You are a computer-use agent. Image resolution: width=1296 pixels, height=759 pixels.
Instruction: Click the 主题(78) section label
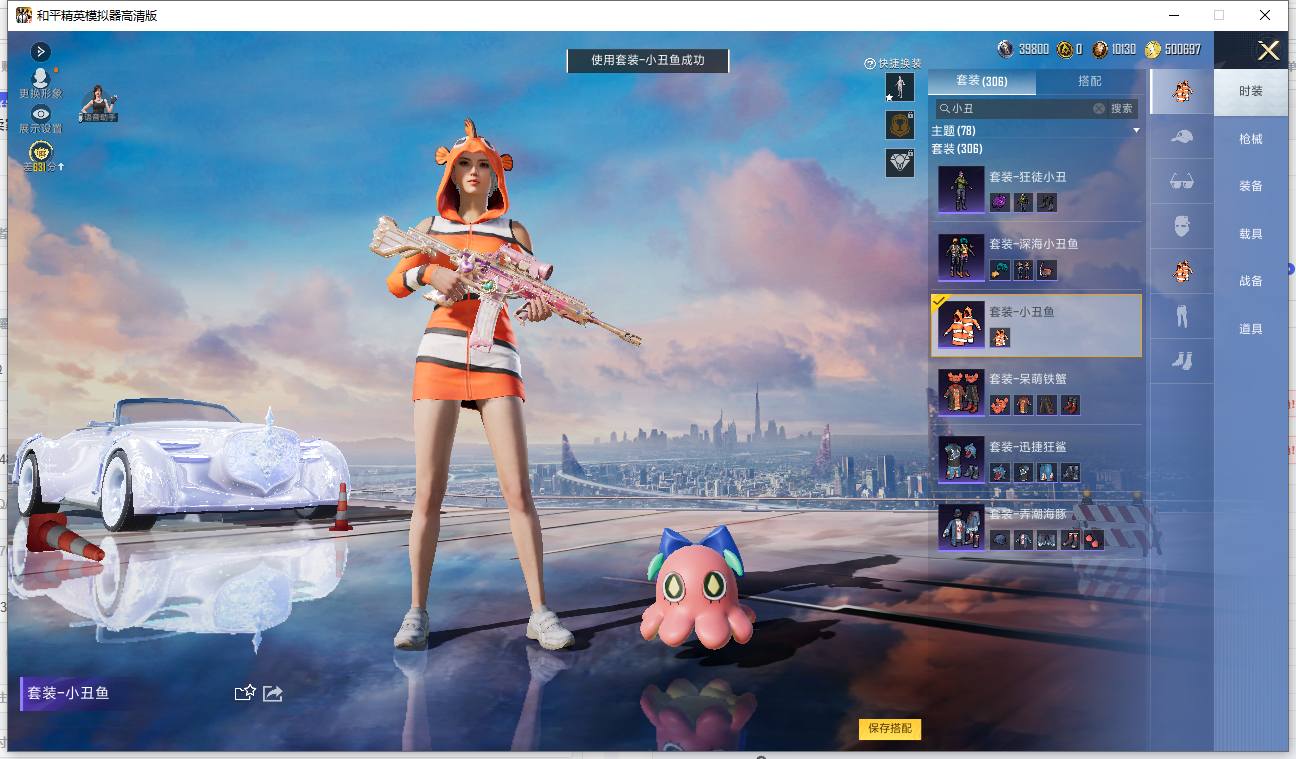(953, 131)
